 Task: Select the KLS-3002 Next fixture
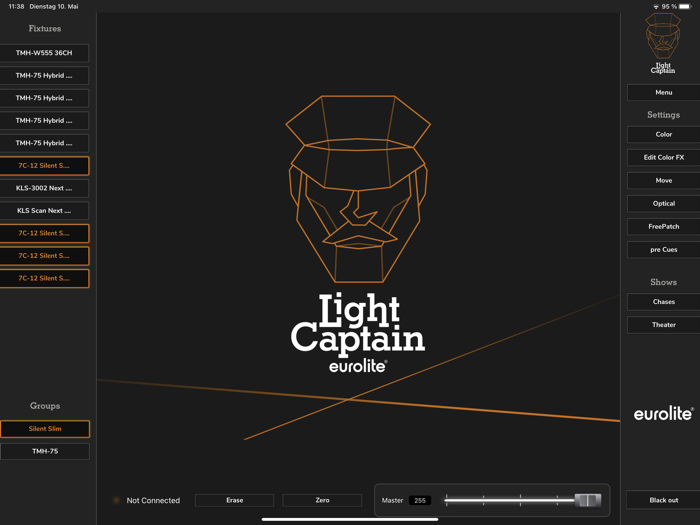pyautogui.click(x=44, y=188)
